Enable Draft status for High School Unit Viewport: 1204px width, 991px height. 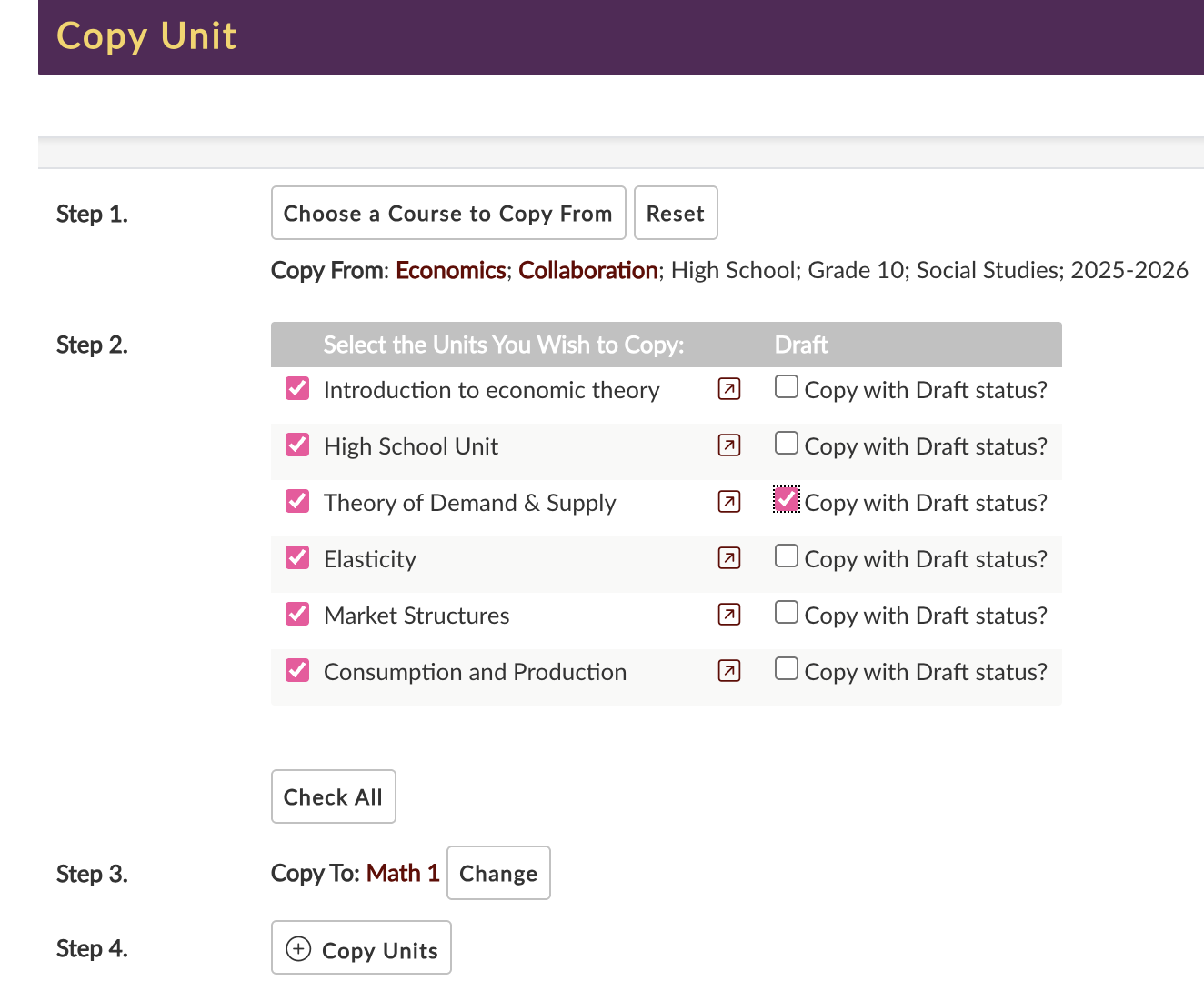(787, 443)
